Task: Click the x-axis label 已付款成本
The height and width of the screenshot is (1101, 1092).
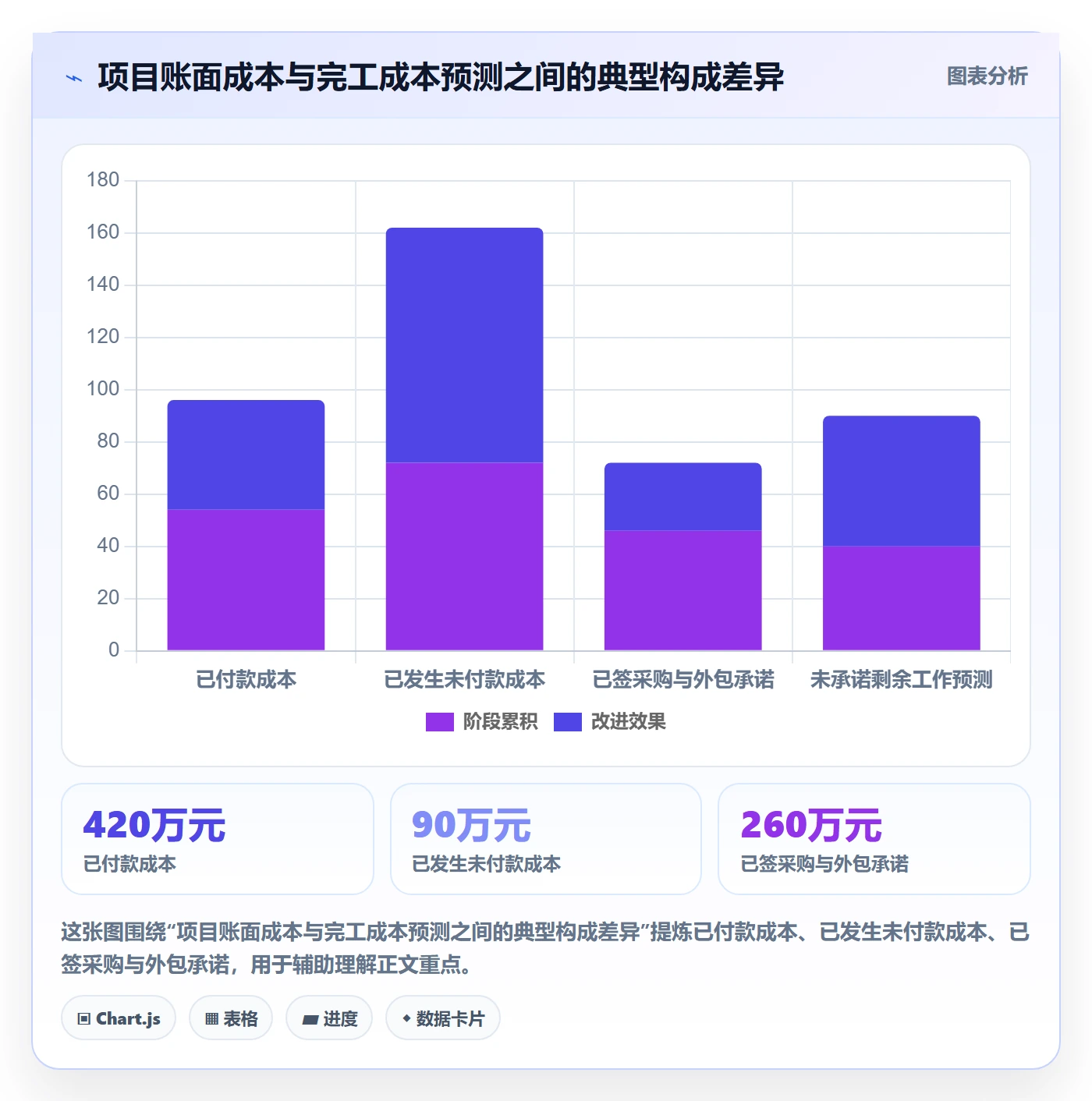Action: pyautogui.click(x=246, y=680)
